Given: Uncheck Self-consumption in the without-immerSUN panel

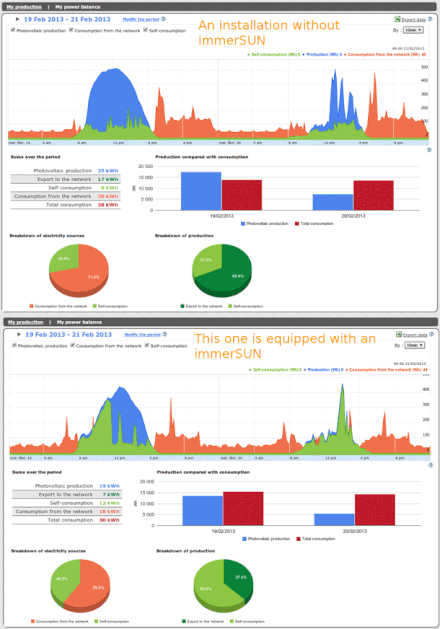Looking at the screenshot, I should coord(146,30).
